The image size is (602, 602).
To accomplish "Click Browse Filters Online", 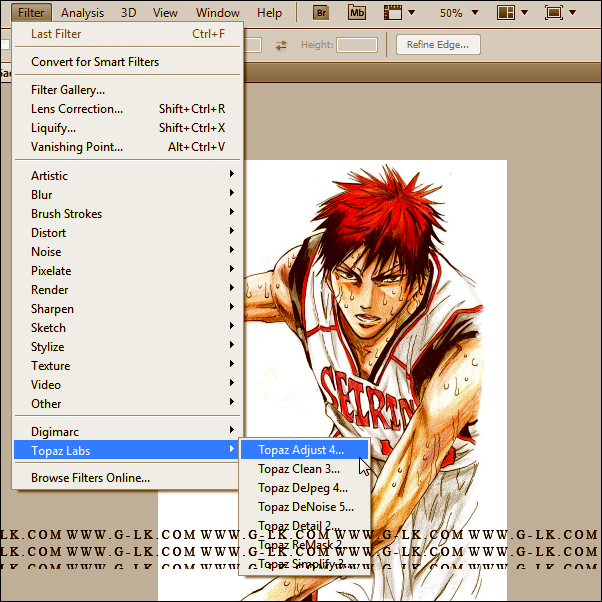I will coord(127,478).
